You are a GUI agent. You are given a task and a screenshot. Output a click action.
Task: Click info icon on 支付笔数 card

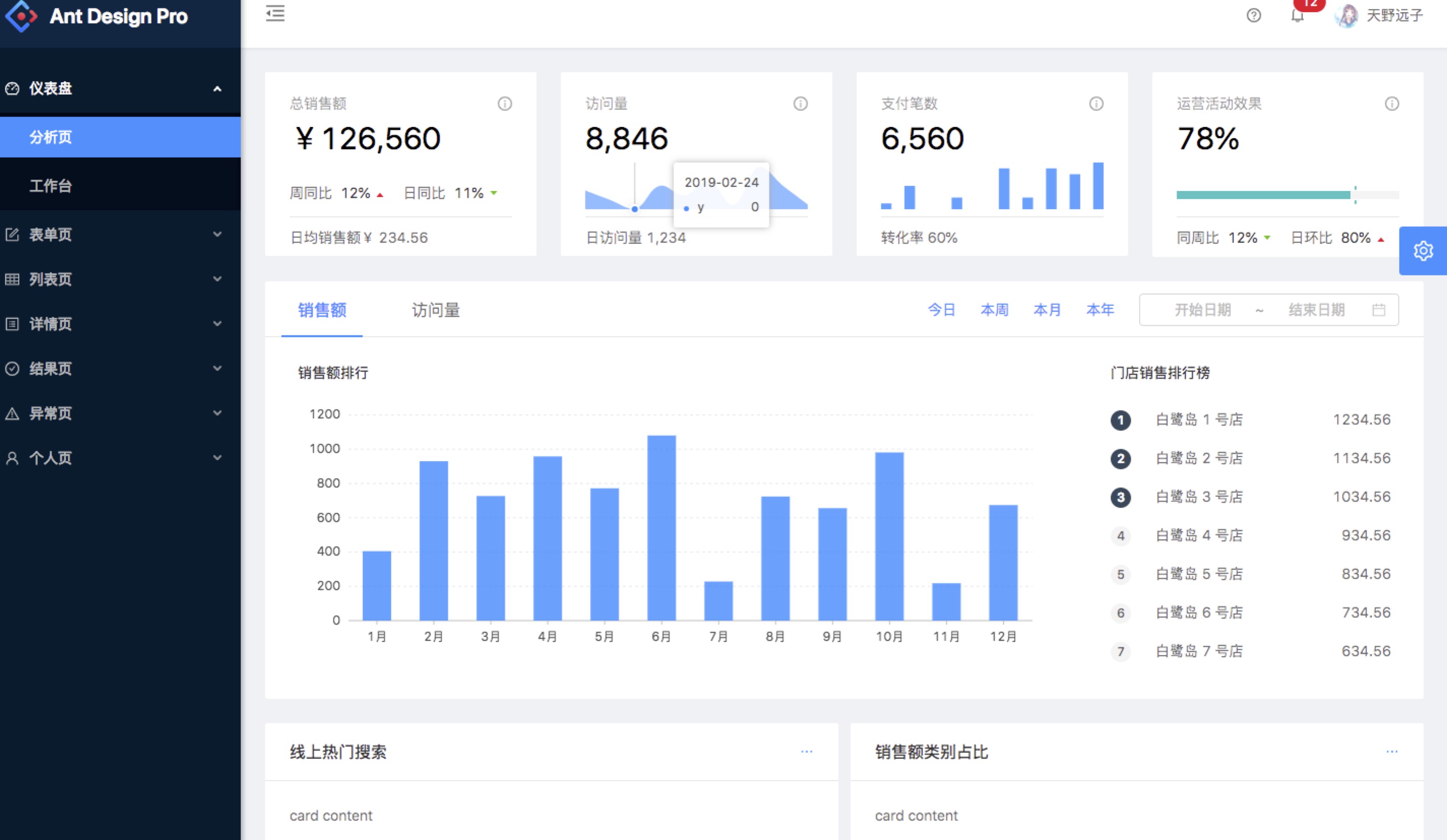1096,104
